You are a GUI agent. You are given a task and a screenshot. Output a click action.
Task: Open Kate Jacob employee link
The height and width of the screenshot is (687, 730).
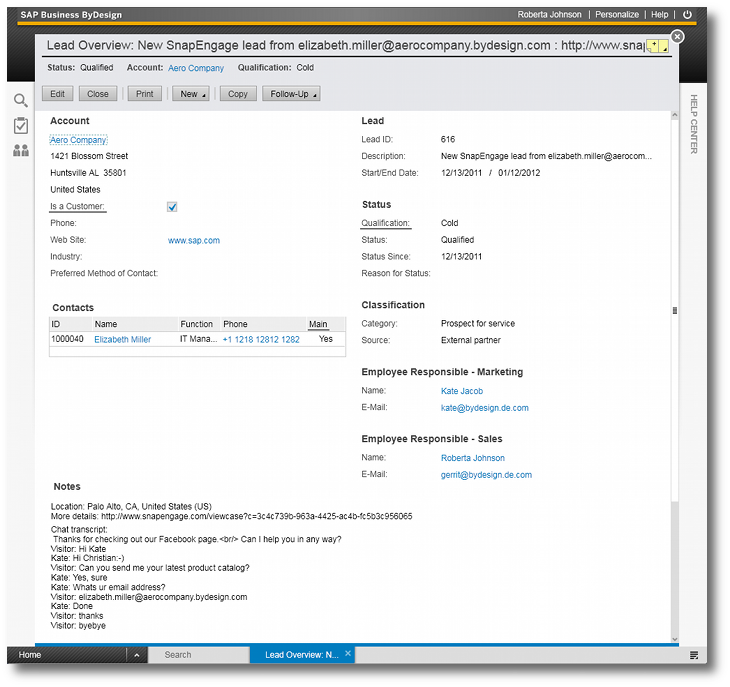[462, 391]
